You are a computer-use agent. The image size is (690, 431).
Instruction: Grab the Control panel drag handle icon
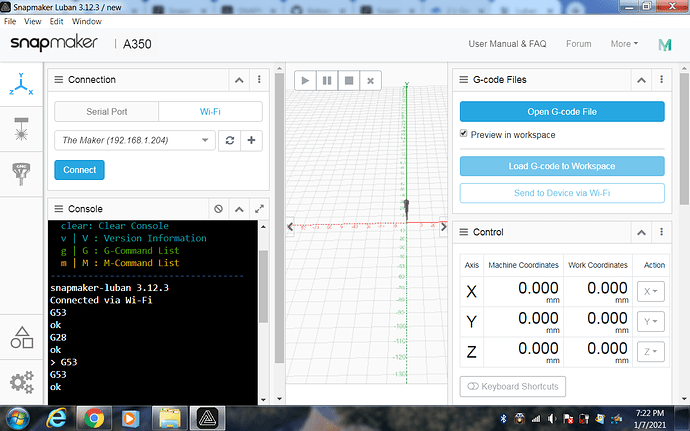[x=463, y=232]
